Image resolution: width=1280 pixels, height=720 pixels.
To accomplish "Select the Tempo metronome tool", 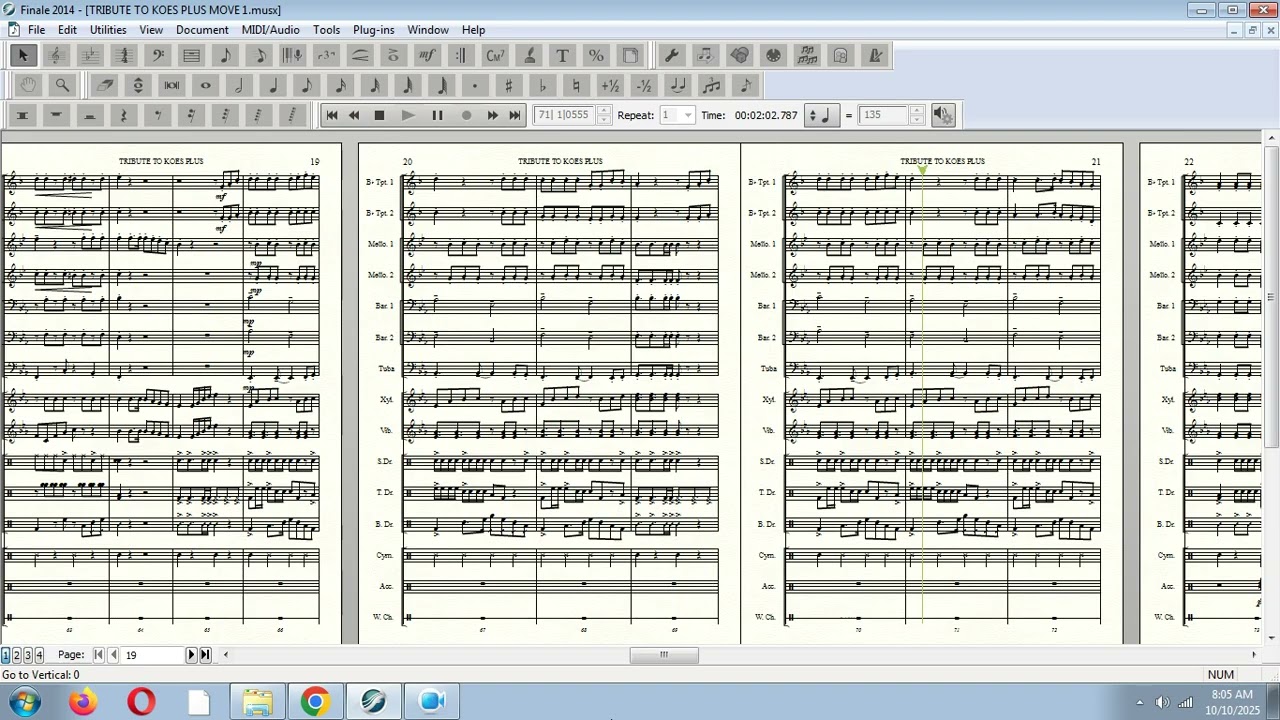I will pyautogui.click(x=875, y=55).
